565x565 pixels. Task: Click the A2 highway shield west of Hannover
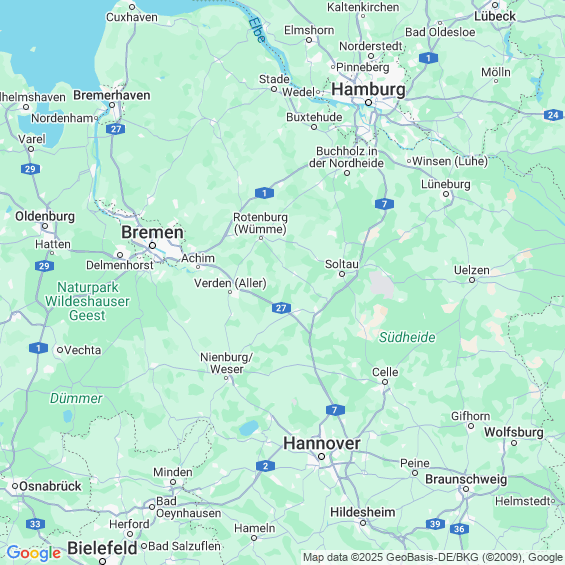(x=265, y=466)
